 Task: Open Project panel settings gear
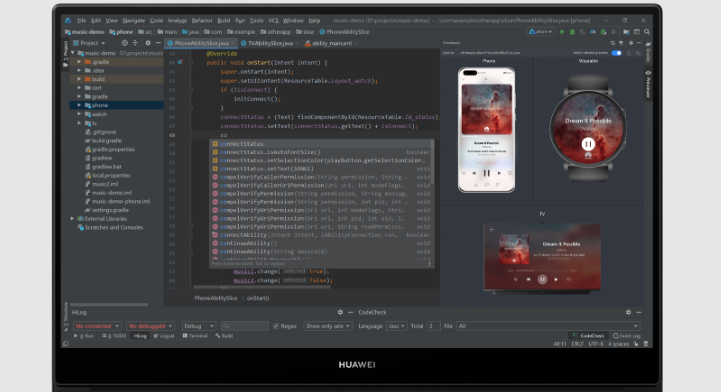point(148,43)
